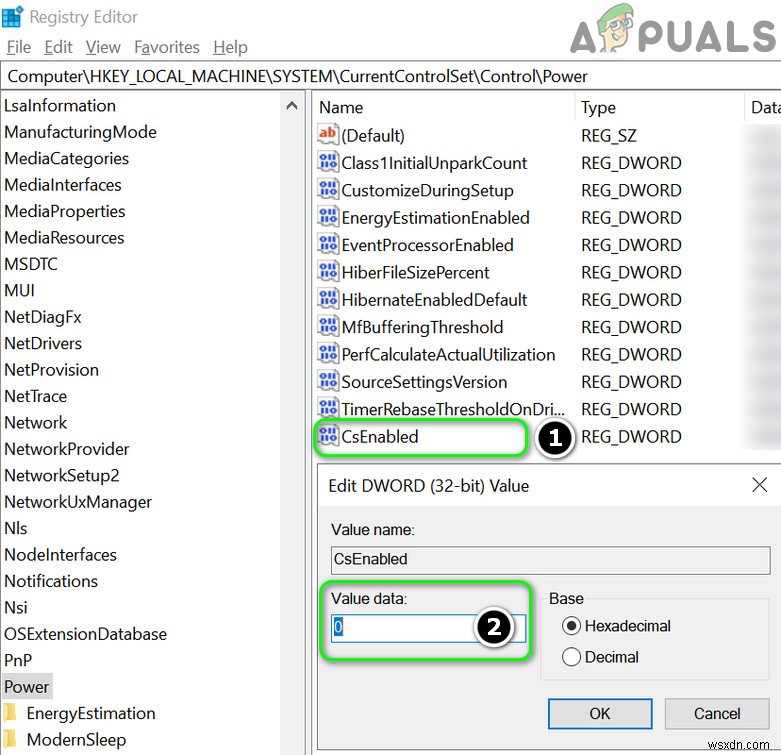The image size is (781, 755).
Task: Click the HiberFileSizePercent DWORD icon
Action: click(x=328, y=272)
